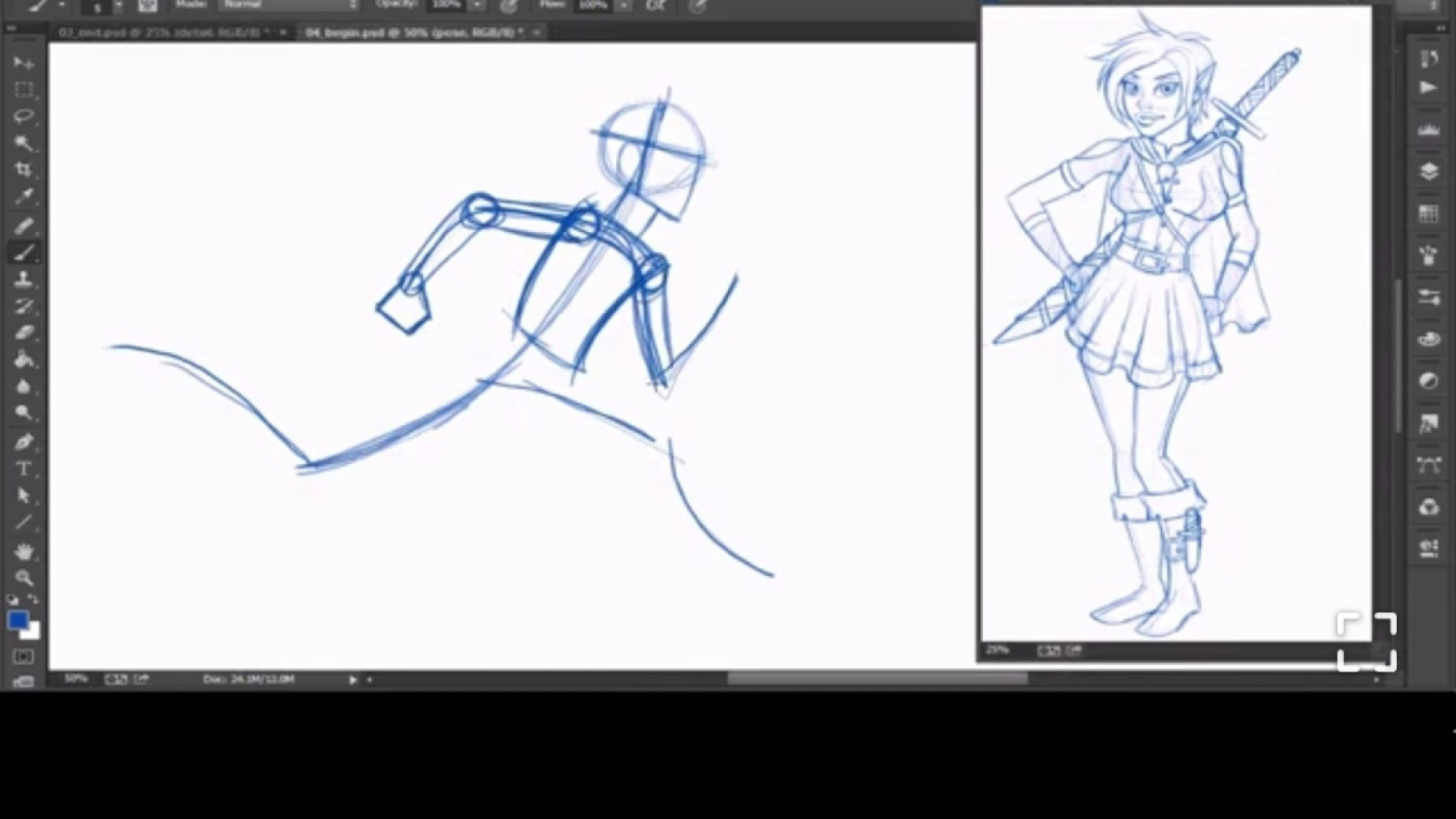
Task: Open the Flow slider dropdown arrow
Action: 623,5
